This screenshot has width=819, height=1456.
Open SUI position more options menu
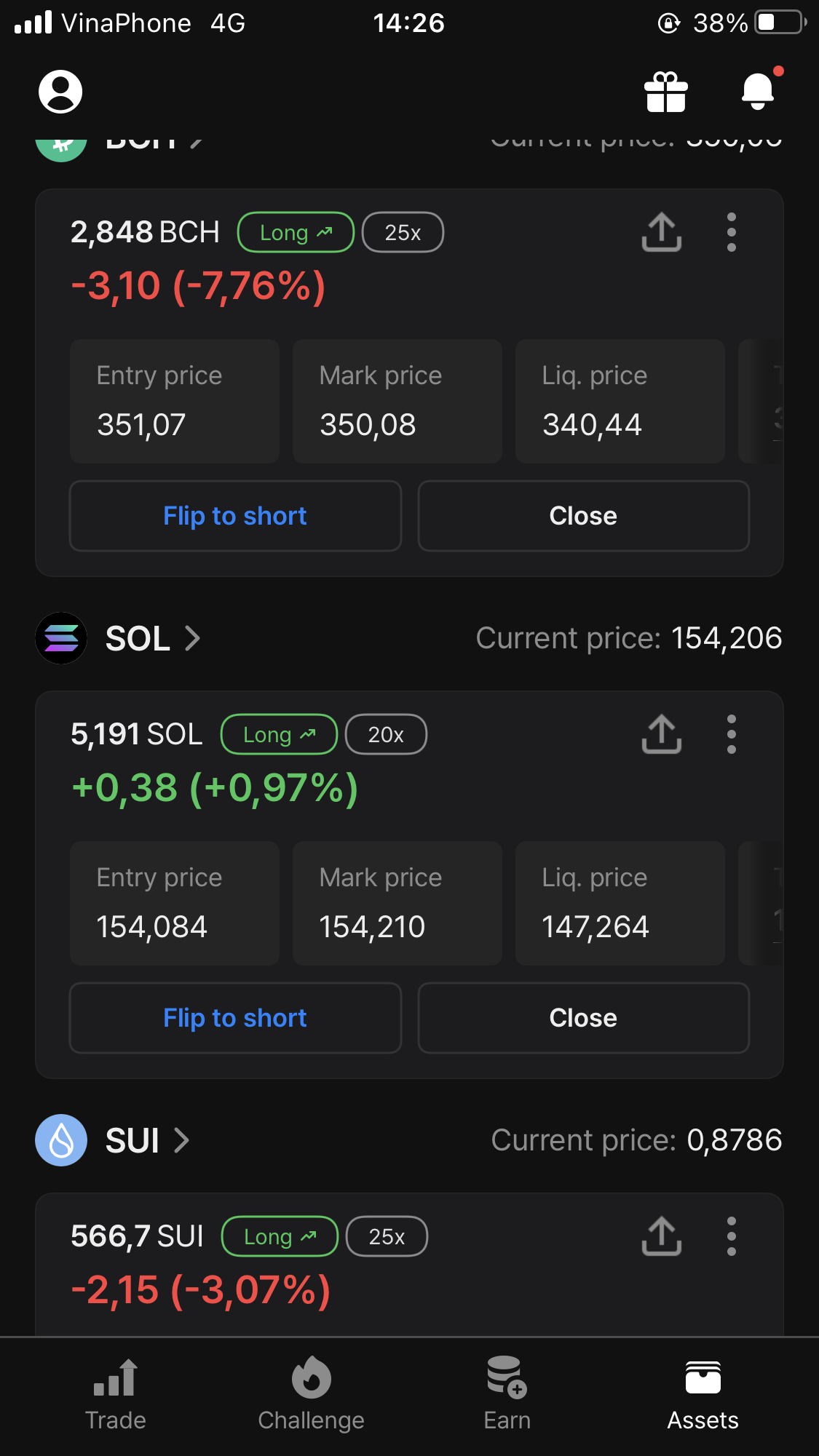[732, 1236]
